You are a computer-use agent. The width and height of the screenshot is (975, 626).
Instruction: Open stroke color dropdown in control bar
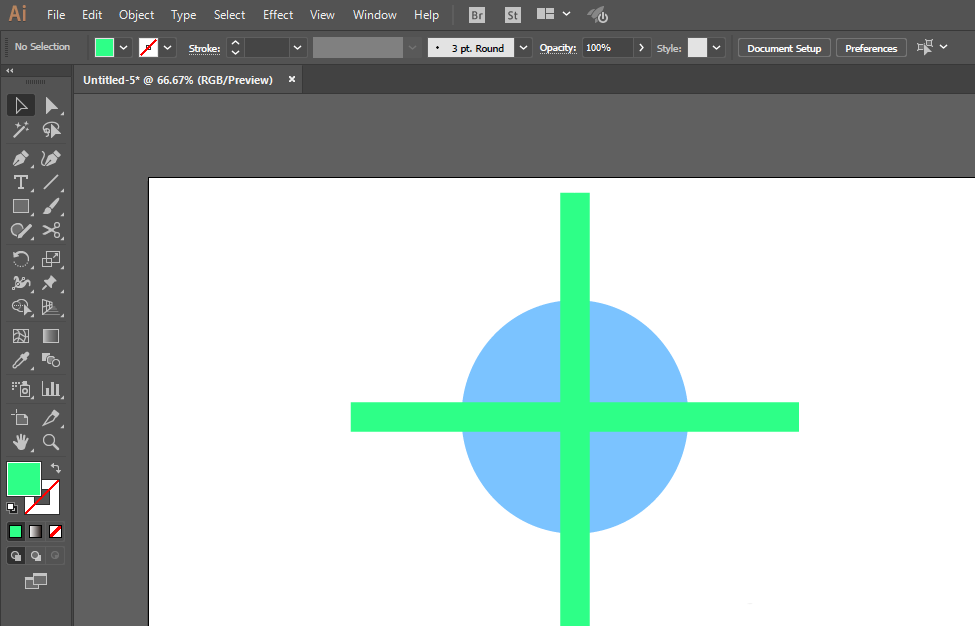168,48
